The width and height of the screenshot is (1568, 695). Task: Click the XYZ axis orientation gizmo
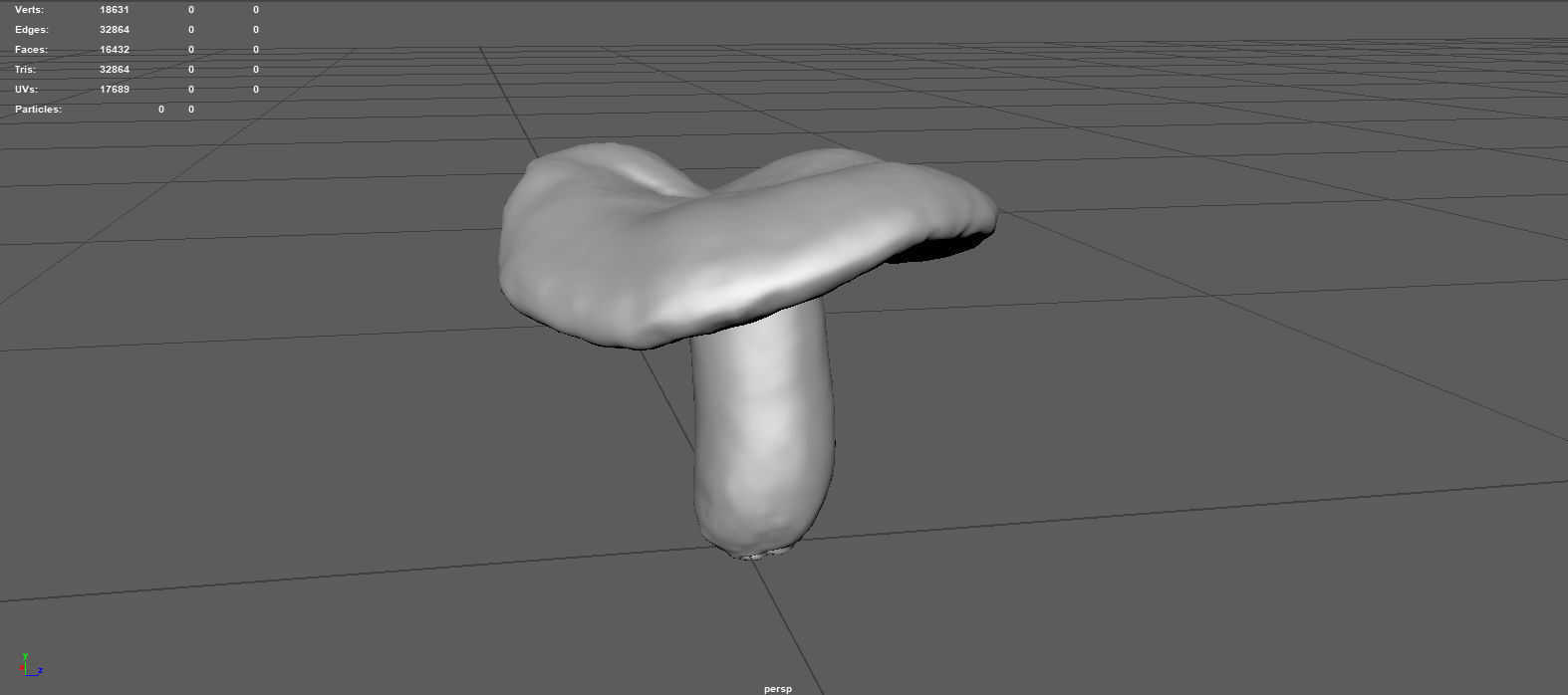[31, 665]
